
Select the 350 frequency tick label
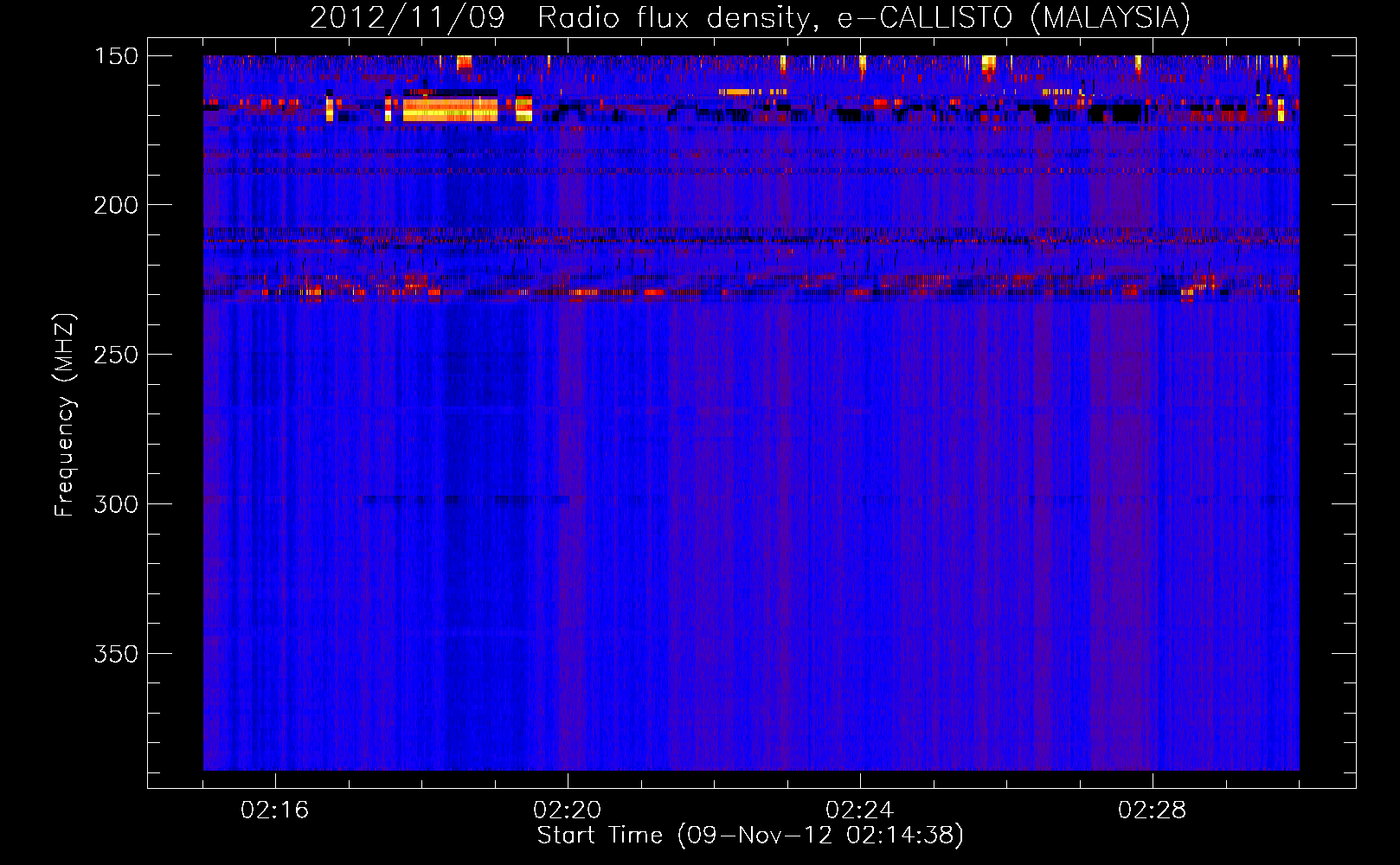coord(116,654)
